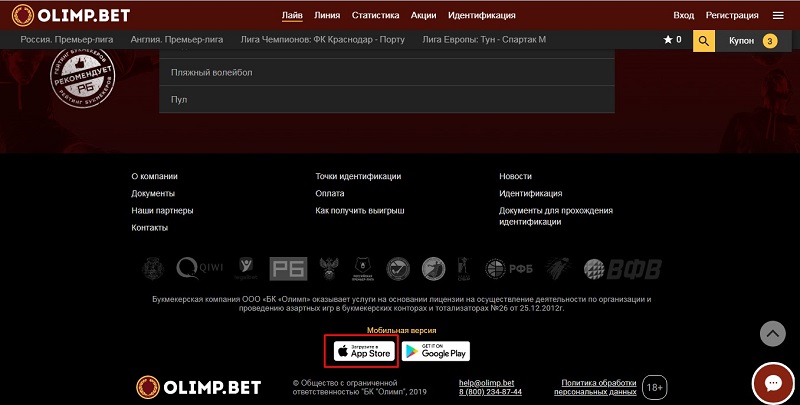The image size is (800, 405).
Task: Click the OLIMP.BET logo in header
Action: 71,15
